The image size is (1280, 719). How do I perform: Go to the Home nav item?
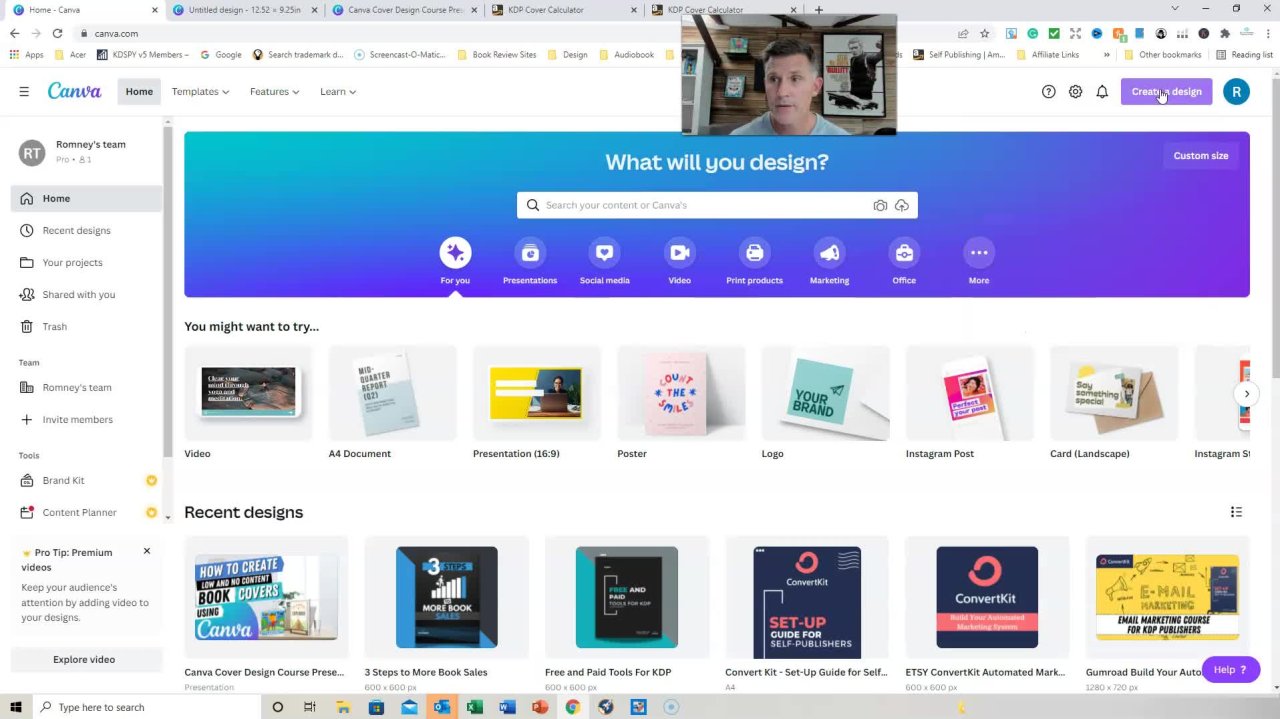(139, 92)
